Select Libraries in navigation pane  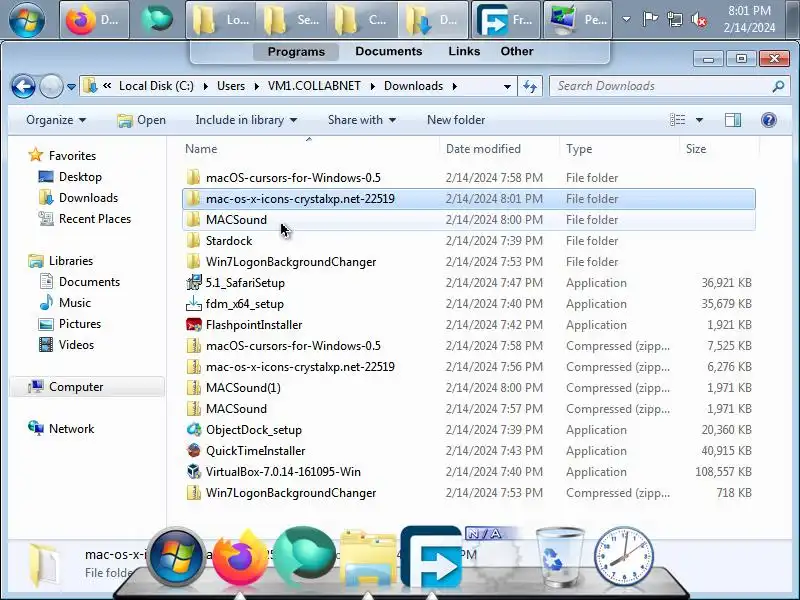click(x=61, y=261)
